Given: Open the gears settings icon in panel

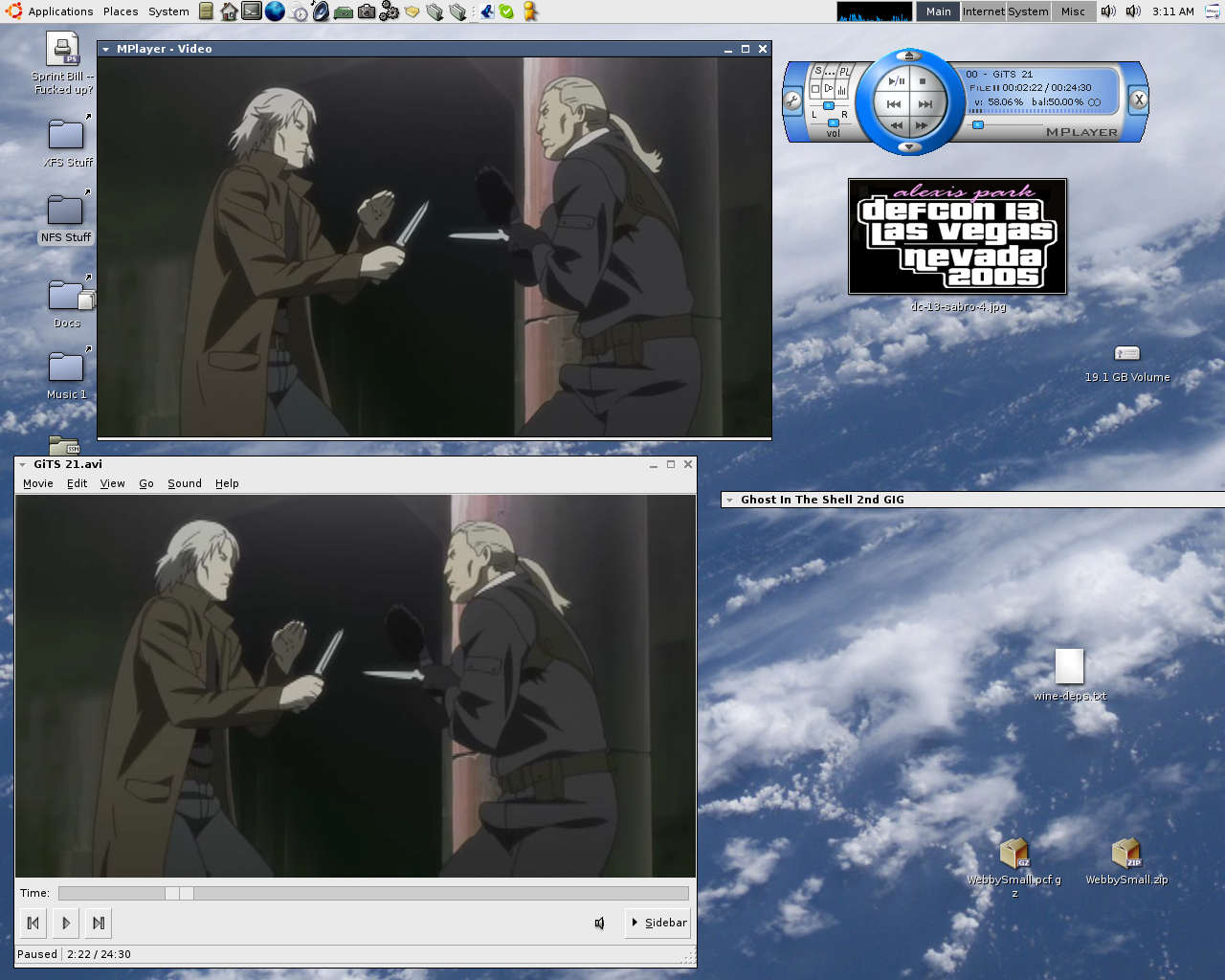Looking at the screenshot, I should pos(390,11).
